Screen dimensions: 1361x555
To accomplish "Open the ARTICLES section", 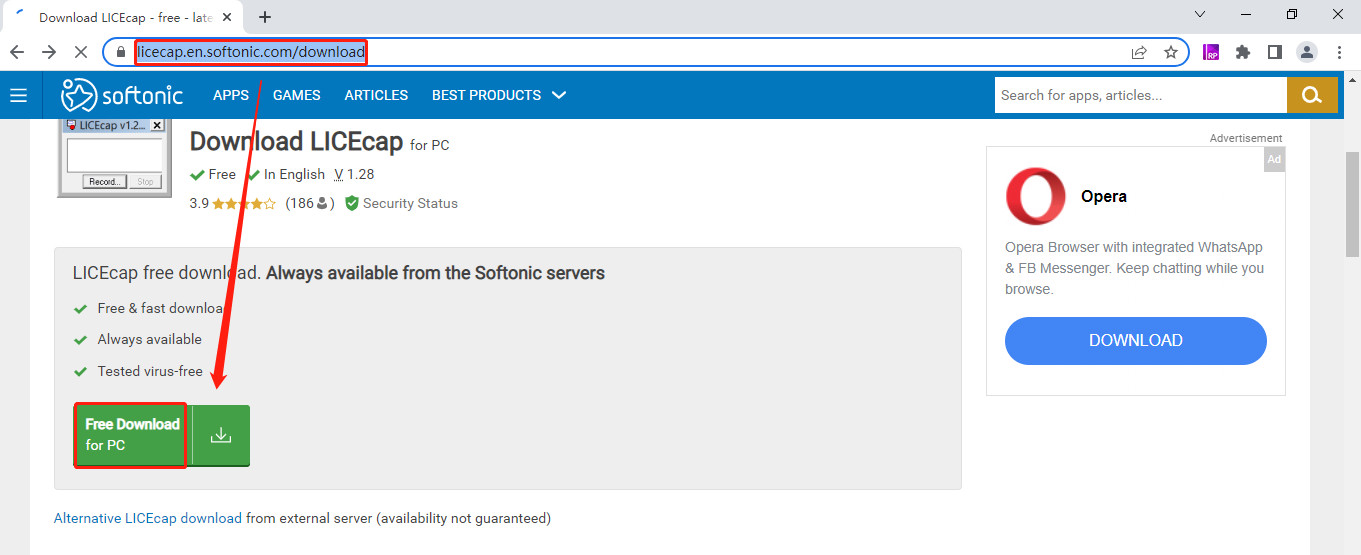I will (376, 95).
